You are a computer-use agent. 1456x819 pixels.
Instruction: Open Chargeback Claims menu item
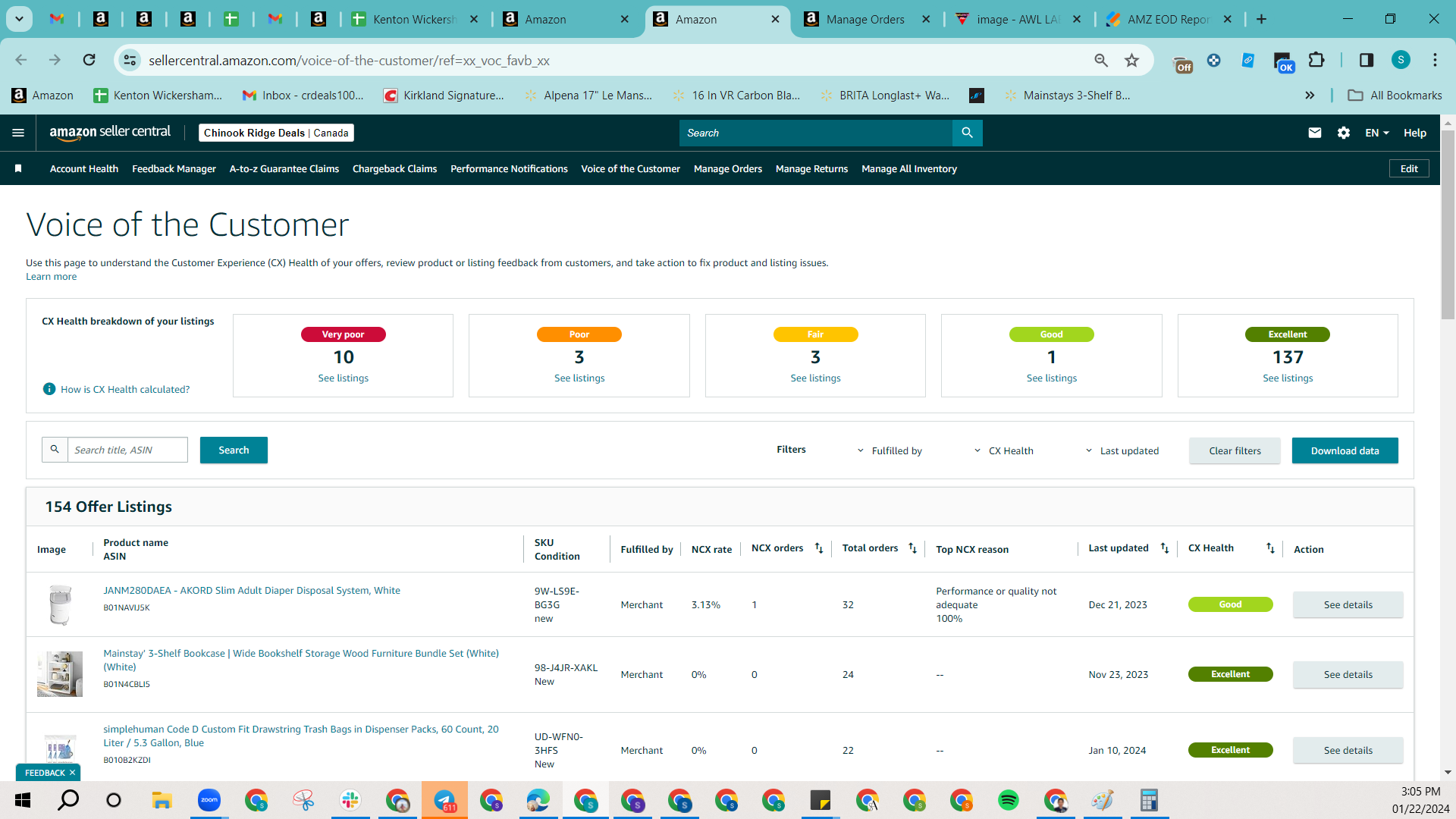tap(394, 168)
